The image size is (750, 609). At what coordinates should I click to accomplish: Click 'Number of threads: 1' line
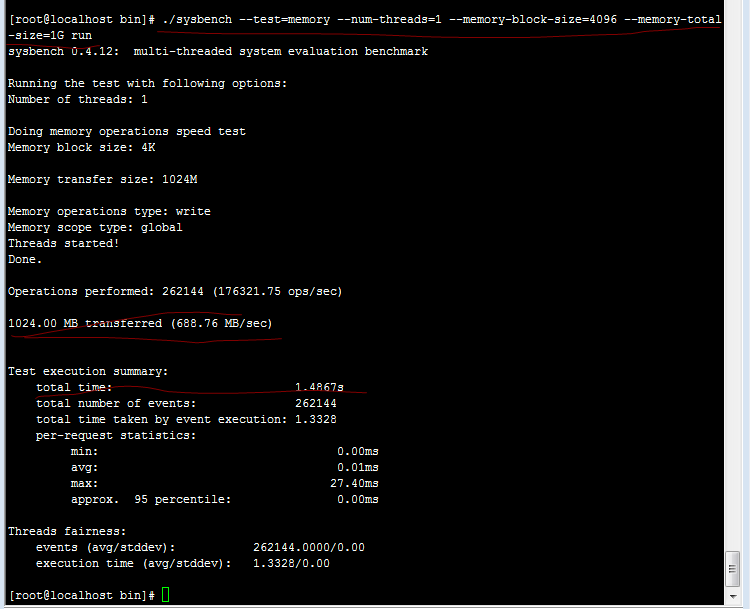tap(77, 100)
